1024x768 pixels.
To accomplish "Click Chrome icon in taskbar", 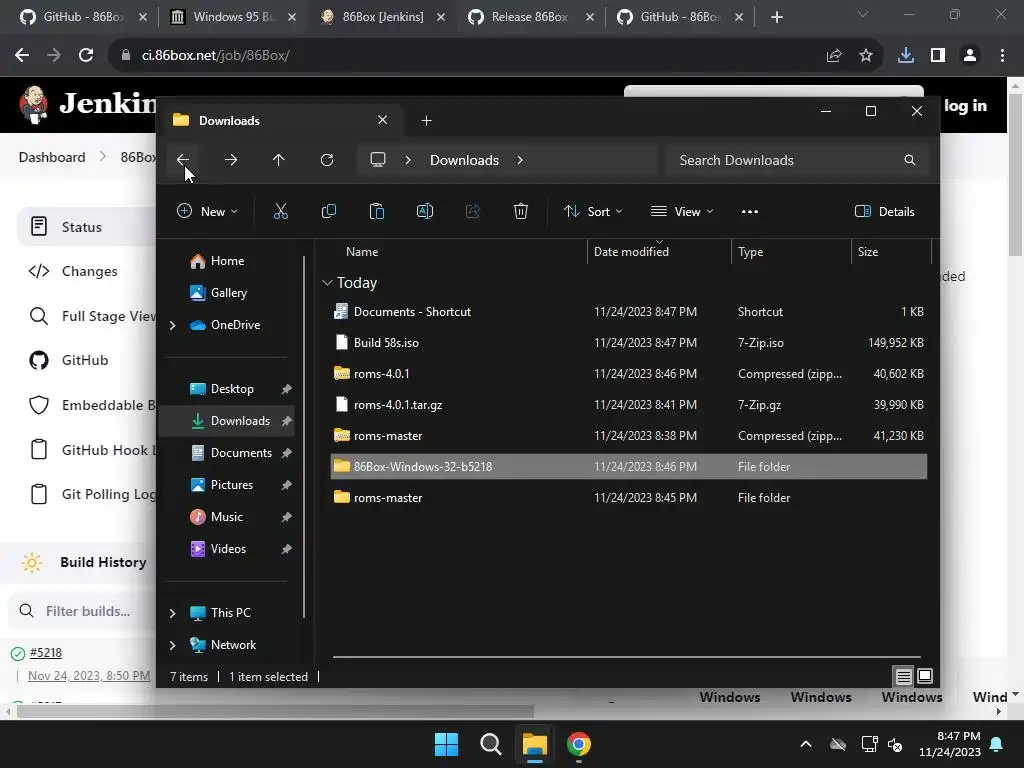I will (x=579, y=744).
